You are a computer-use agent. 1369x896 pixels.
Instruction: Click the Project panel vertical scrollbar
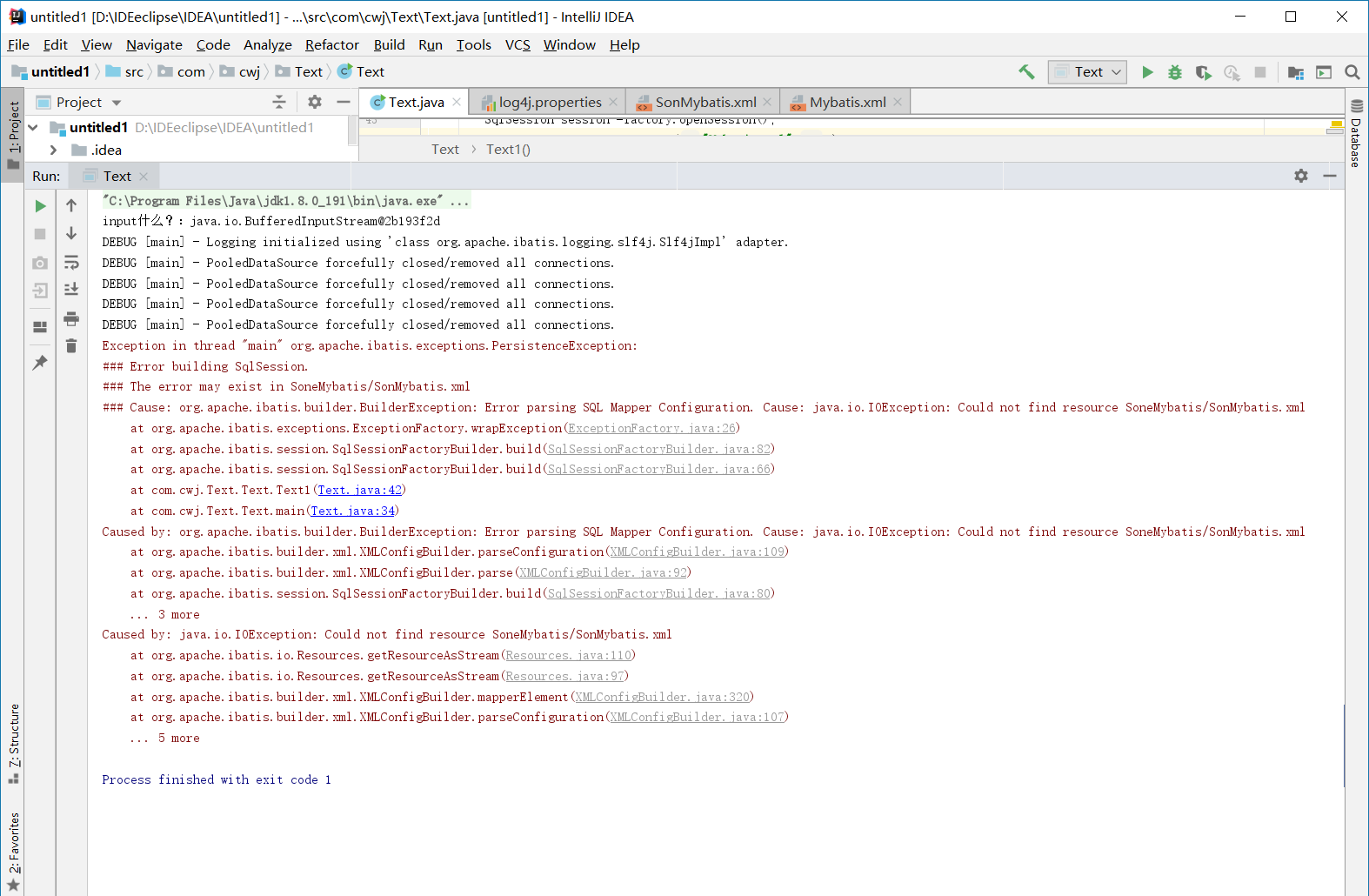352,130
